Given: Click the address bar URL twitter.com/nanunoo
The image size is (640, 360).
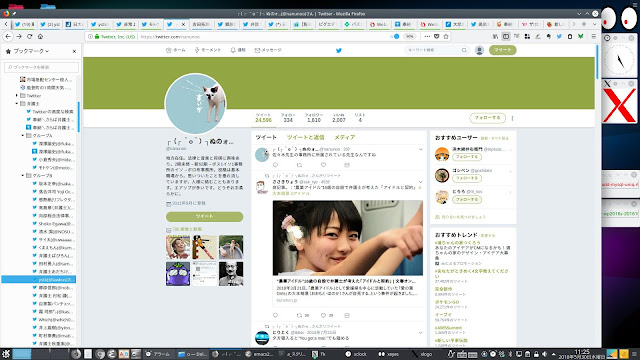Looking at the screenshot, I should tap(170, 37).
